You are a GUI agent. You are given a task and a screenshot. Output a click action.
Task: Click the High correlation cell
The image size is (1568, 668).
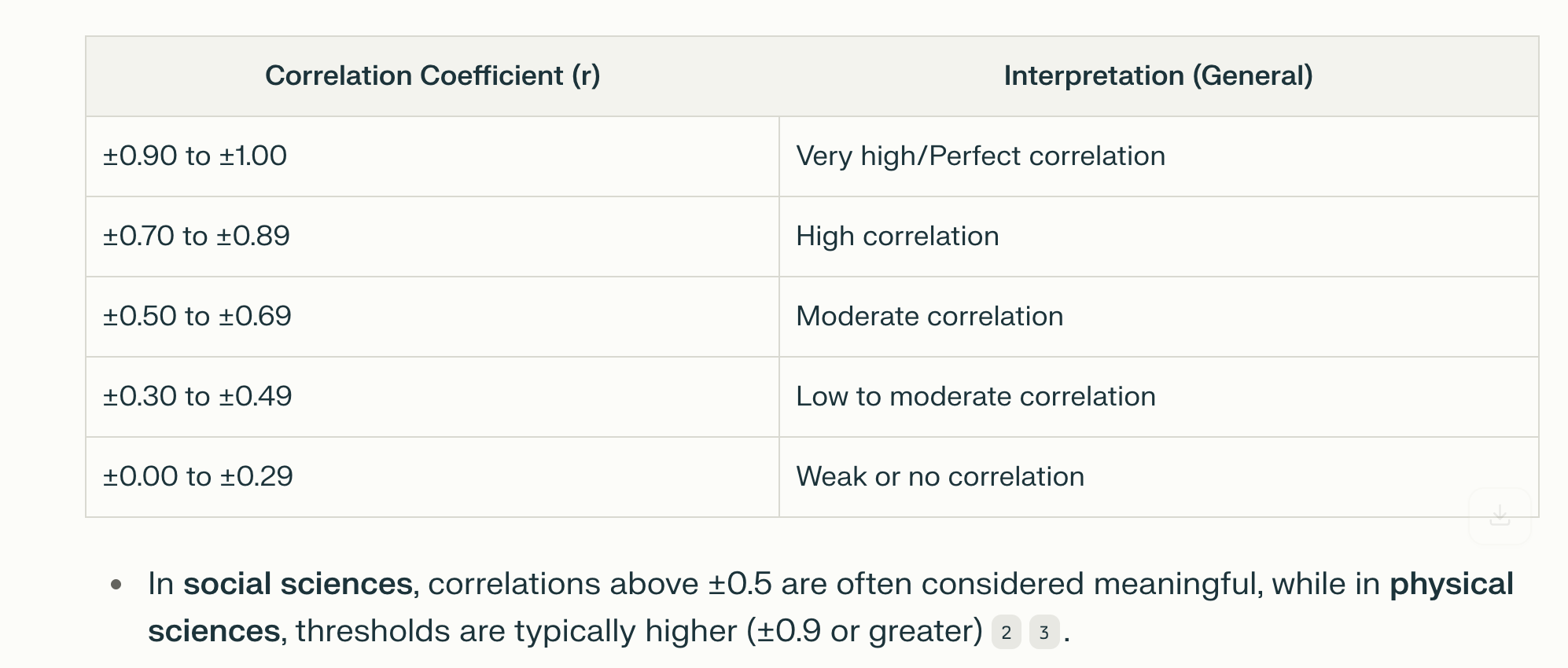tap(1158, 237)
